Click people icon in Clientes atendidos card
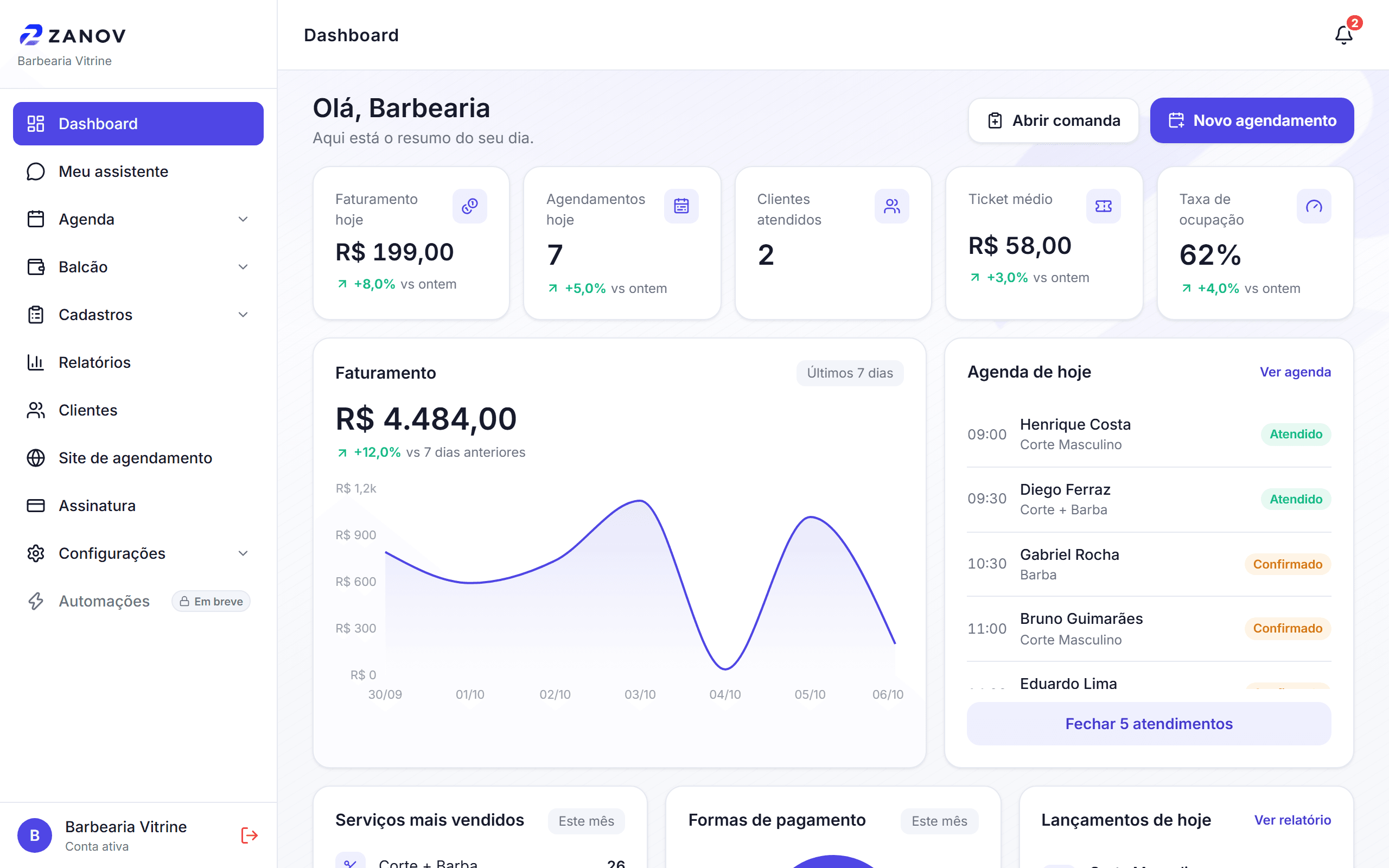 click(892, 206)
